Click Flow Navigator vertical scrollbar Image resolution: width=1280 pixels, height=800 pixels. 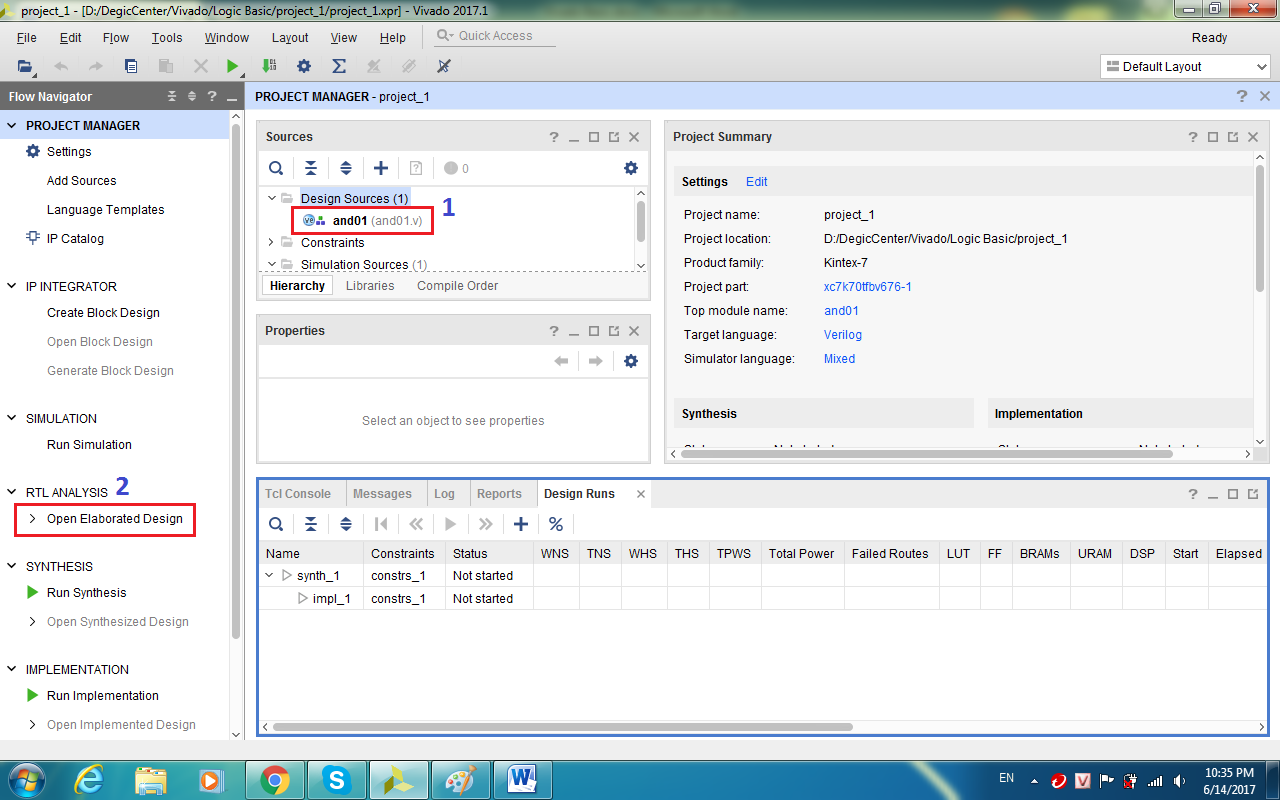236,380
